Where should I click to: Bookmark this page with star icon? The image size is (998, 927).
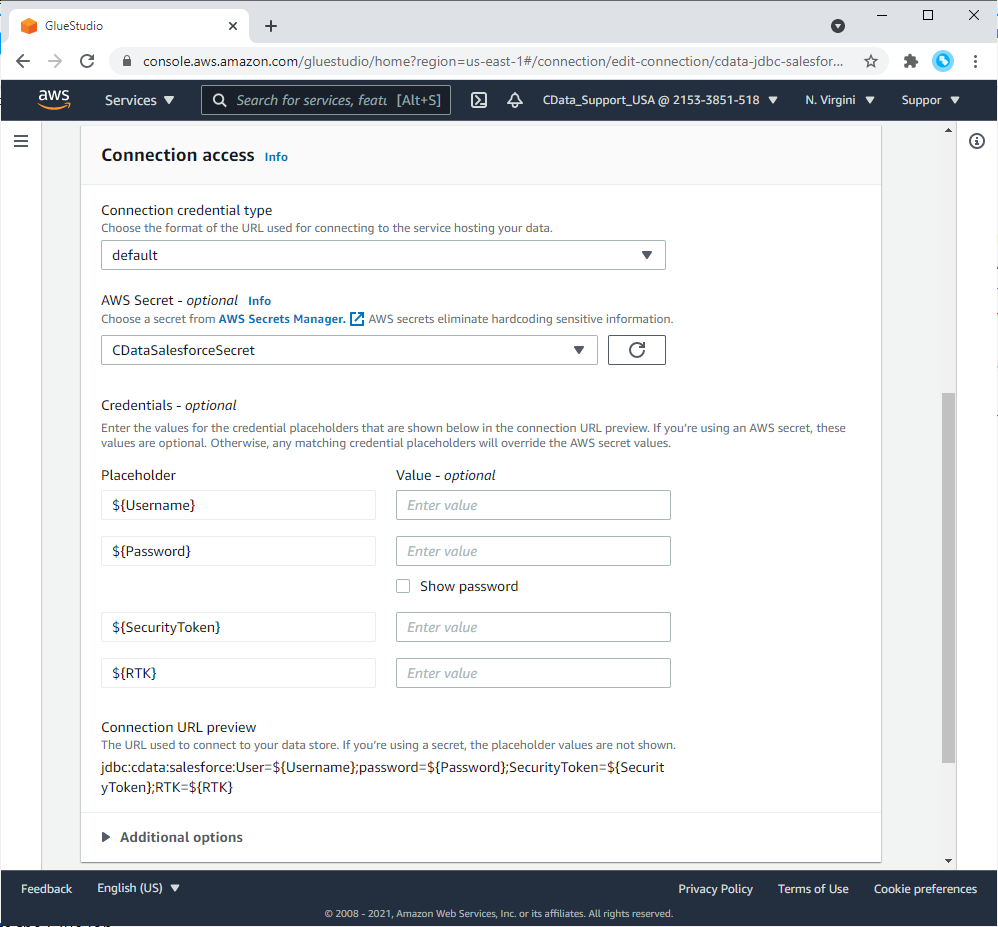[870, 61]
